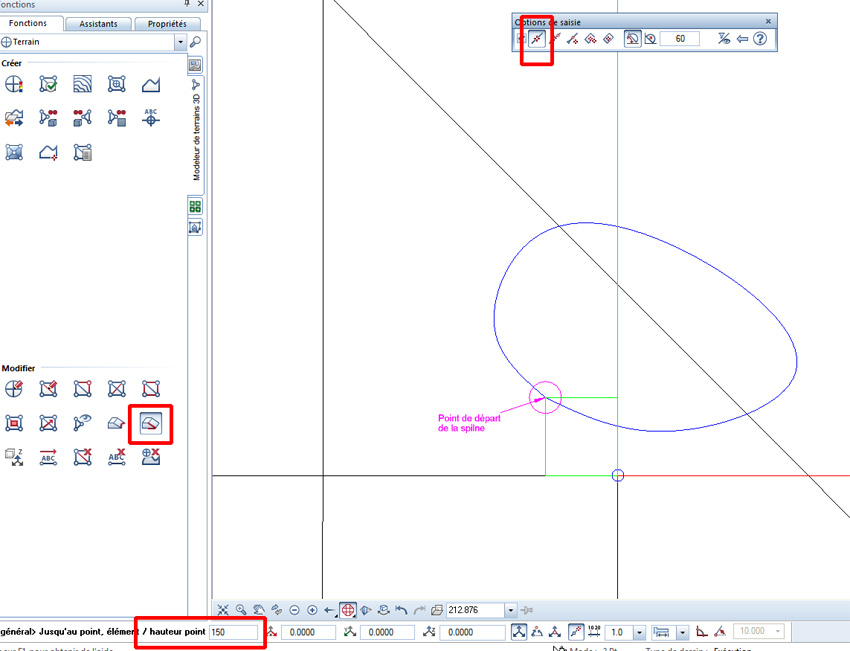Click the ABC point labeling tool
850x651 pixels.
(x=151, y=118)
